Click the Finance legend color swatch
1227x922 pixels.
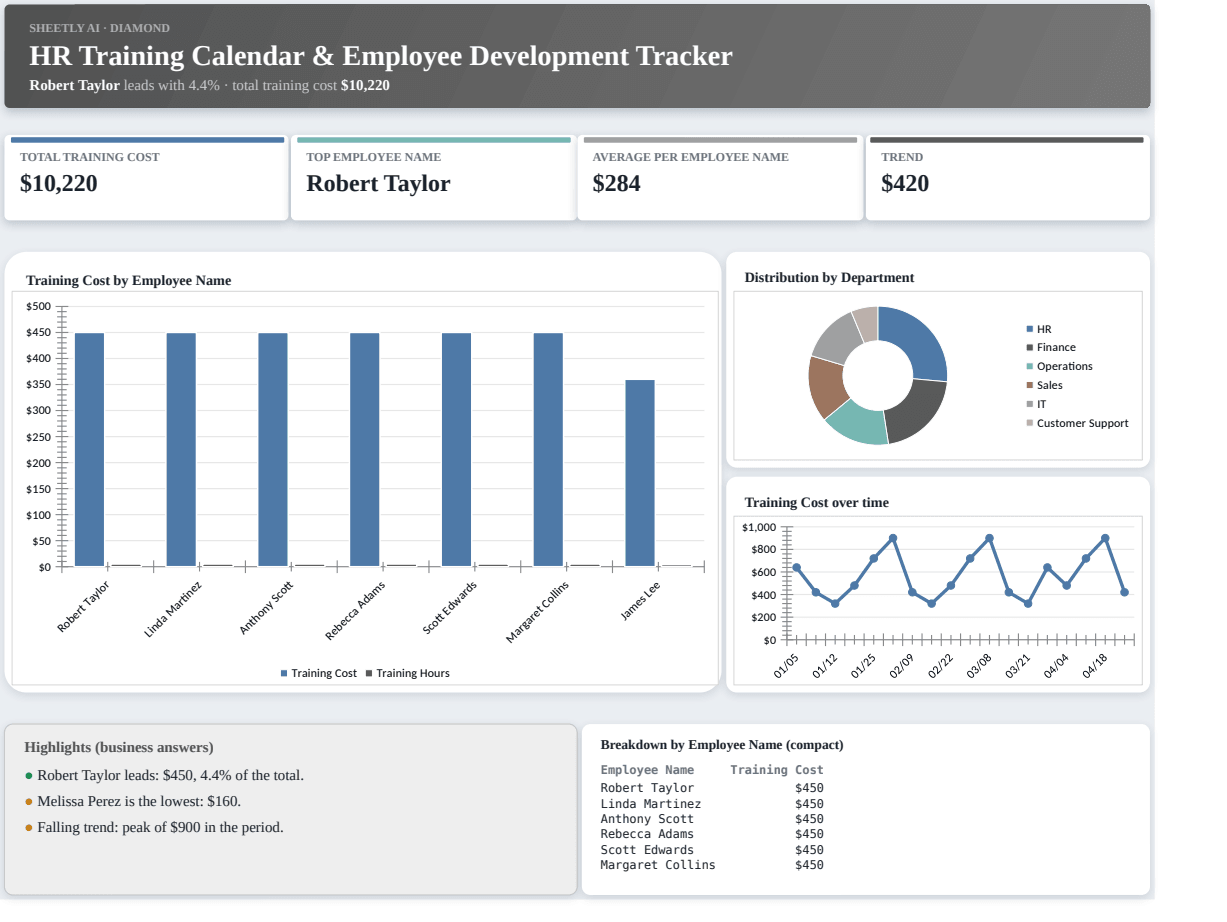[1030, 348]
